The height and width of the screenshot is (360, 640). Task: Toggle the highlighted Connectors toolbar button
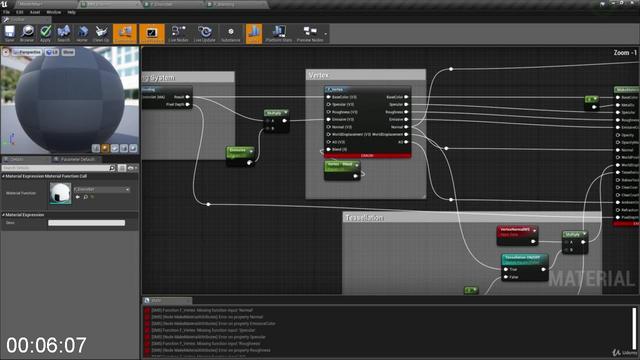[124, 33]
